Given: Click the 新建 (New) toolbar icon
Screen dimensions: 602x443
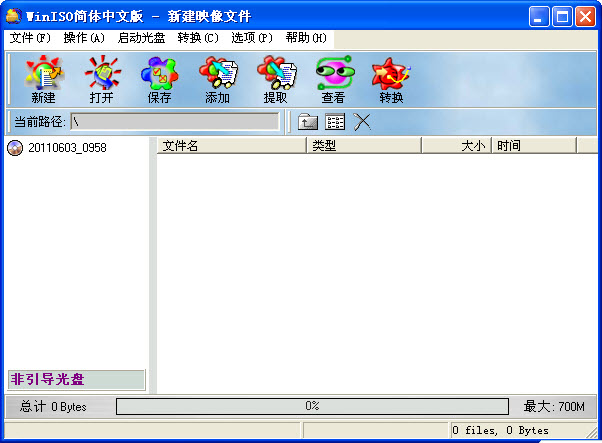Looking at the screenshot, I should (x=43, y=79).
